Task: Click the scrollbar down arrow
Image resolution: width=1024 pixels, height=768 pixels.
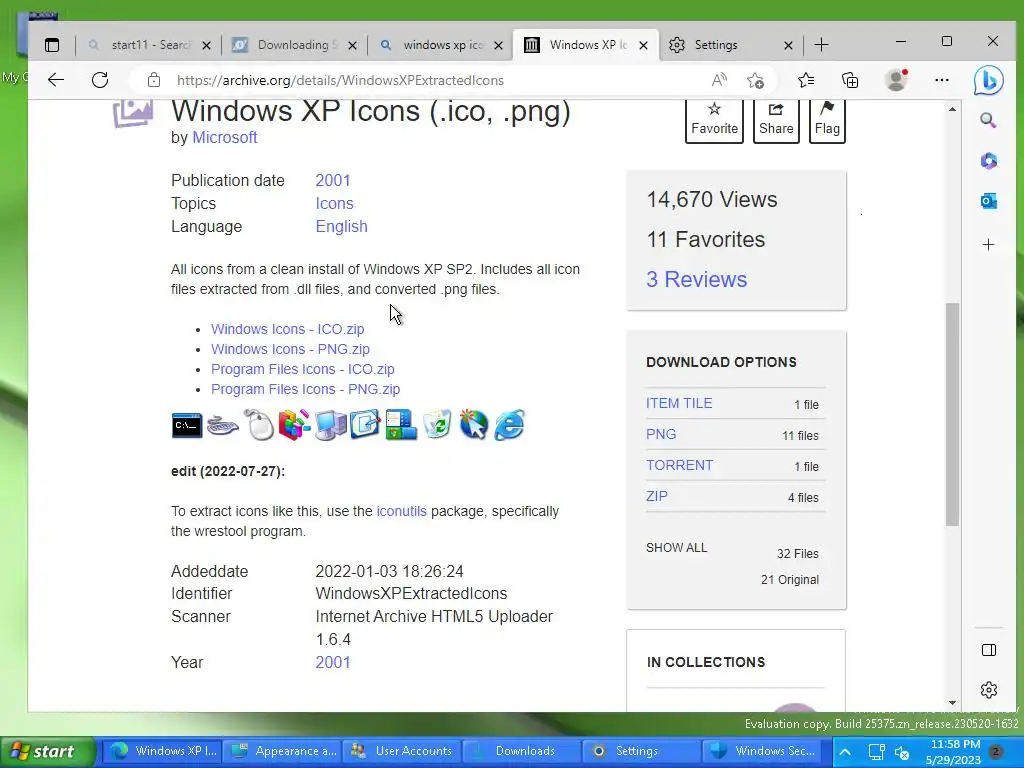Action: click(953, 703)
